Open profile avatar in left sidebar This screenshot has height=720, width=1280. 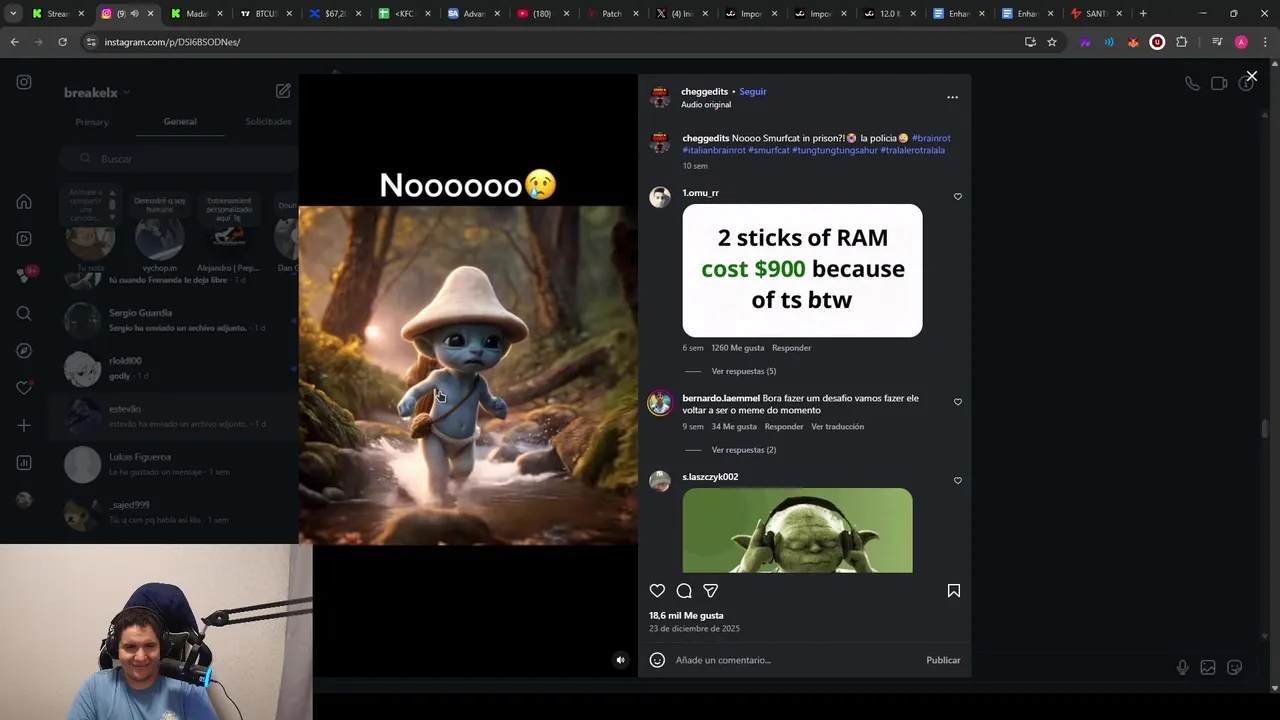click(24, 500)
